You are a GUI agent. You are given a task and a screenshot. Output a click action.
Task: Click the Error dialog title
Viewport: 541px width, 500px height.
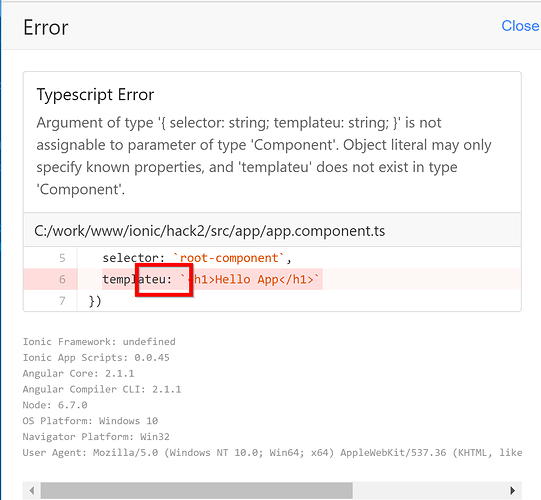(46, 27)
